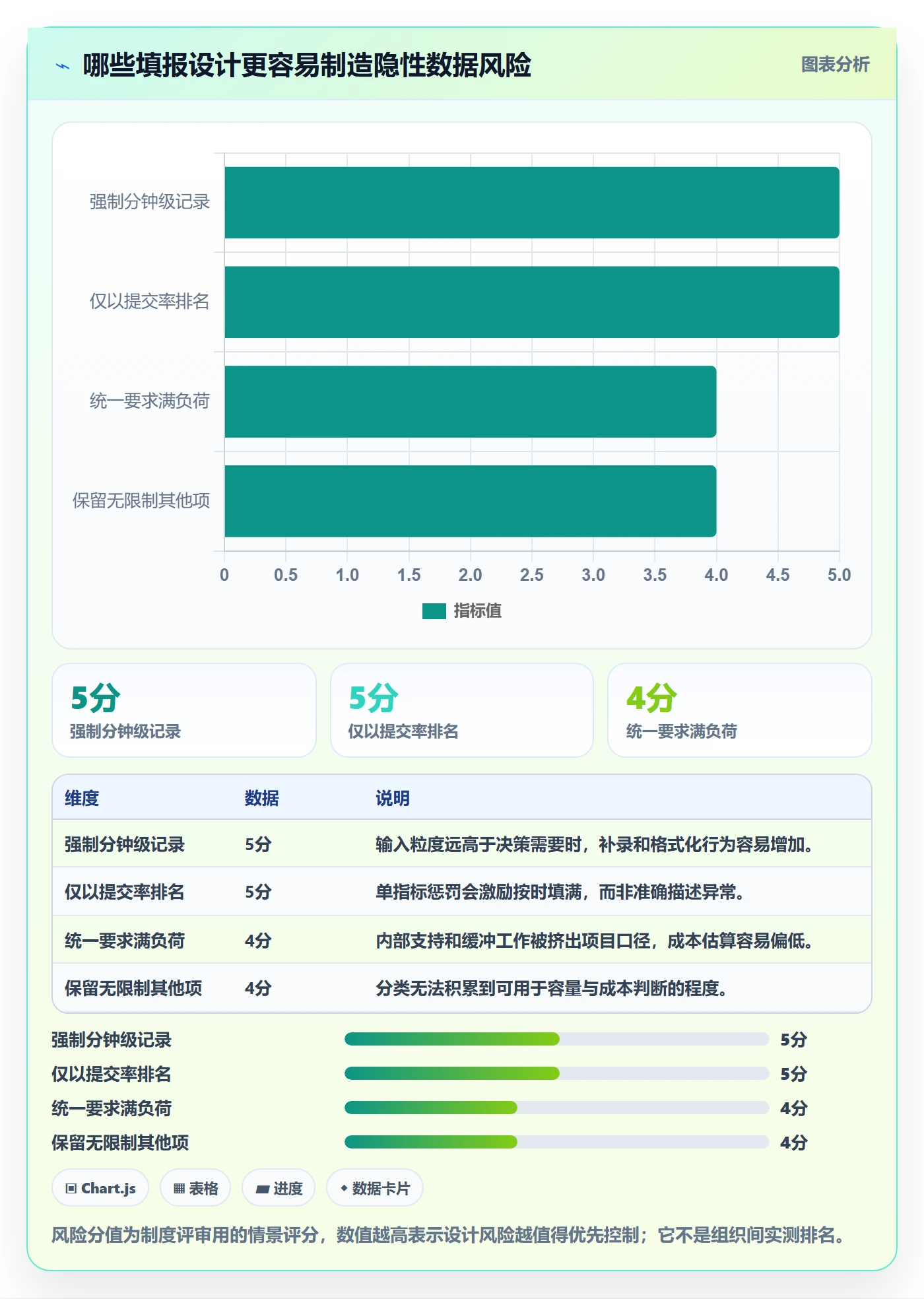Click the 保留无限制其他项 cell in the table
Screen dimensions: 924x1299
(x=133, y=988)
